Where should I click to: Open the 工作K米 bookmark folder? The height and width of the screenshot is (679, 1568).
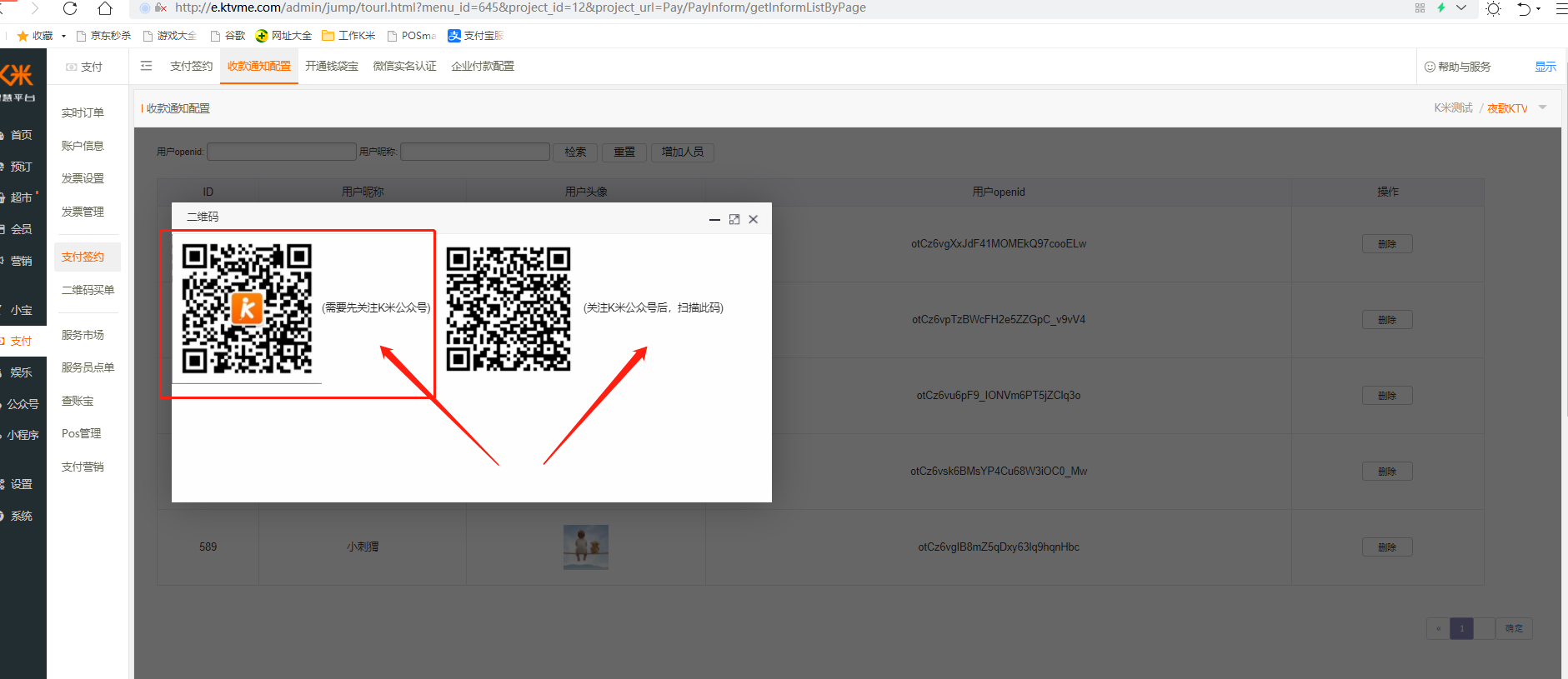(348, 36)
